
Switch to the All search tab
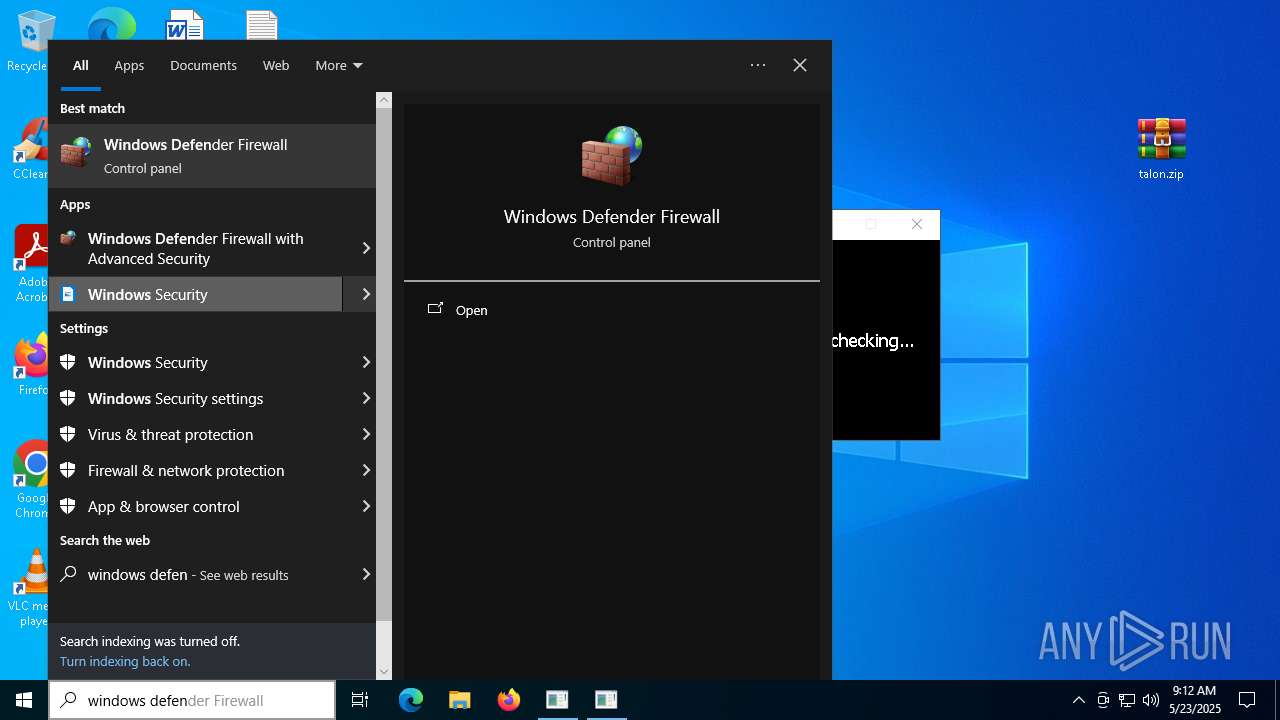80,65
